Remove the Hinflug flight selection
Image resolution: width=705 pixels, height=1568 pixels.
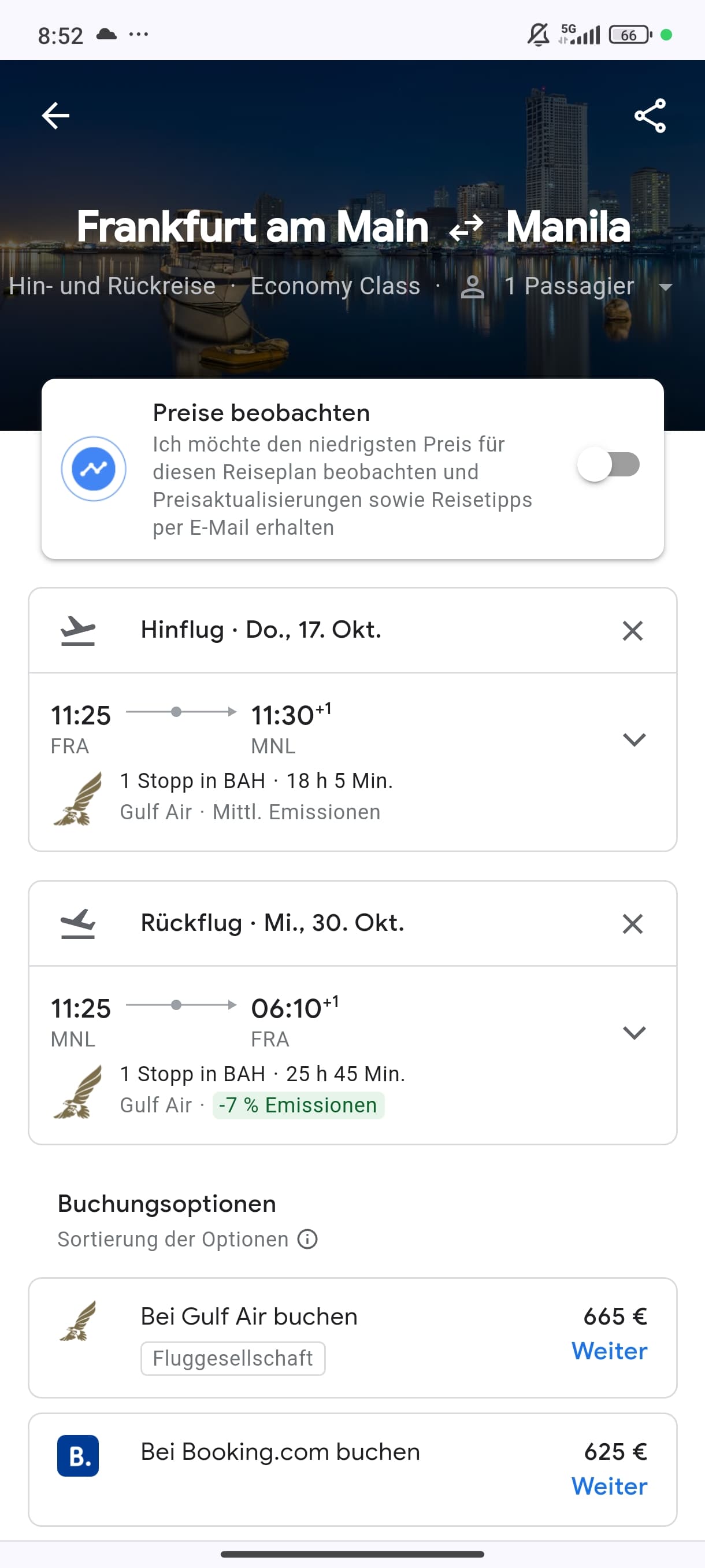coord(633,631)
